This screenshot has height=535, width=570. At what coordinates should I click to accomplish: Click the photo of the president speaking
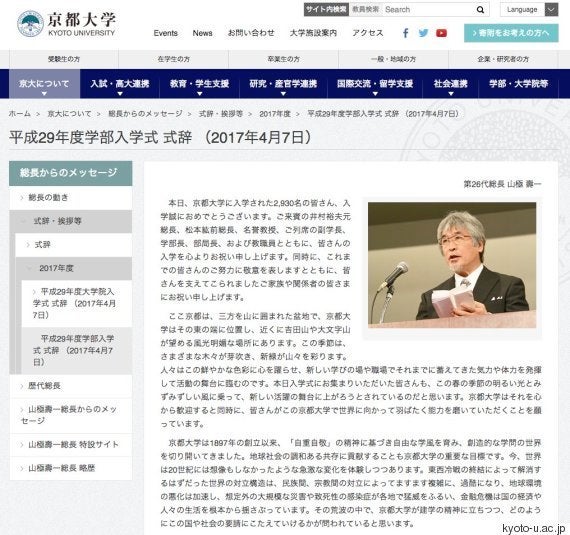(452, 265)
